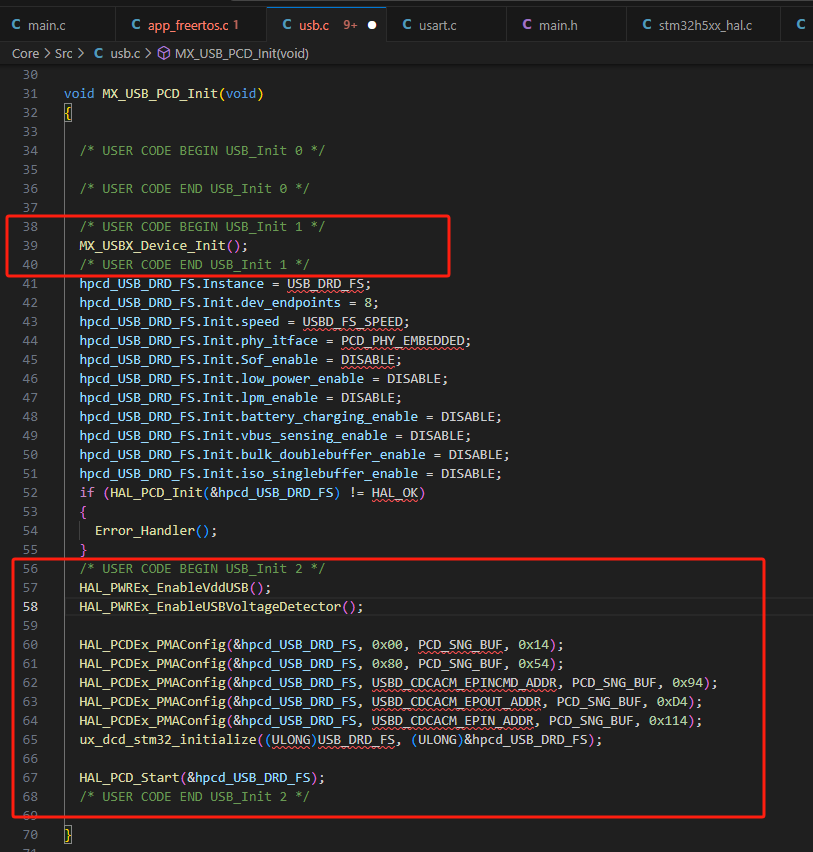The height and width of the screenshot is (852, 813).
Task: Click vbus_sensing_enable on line 49
Action: tap(314, 436)
